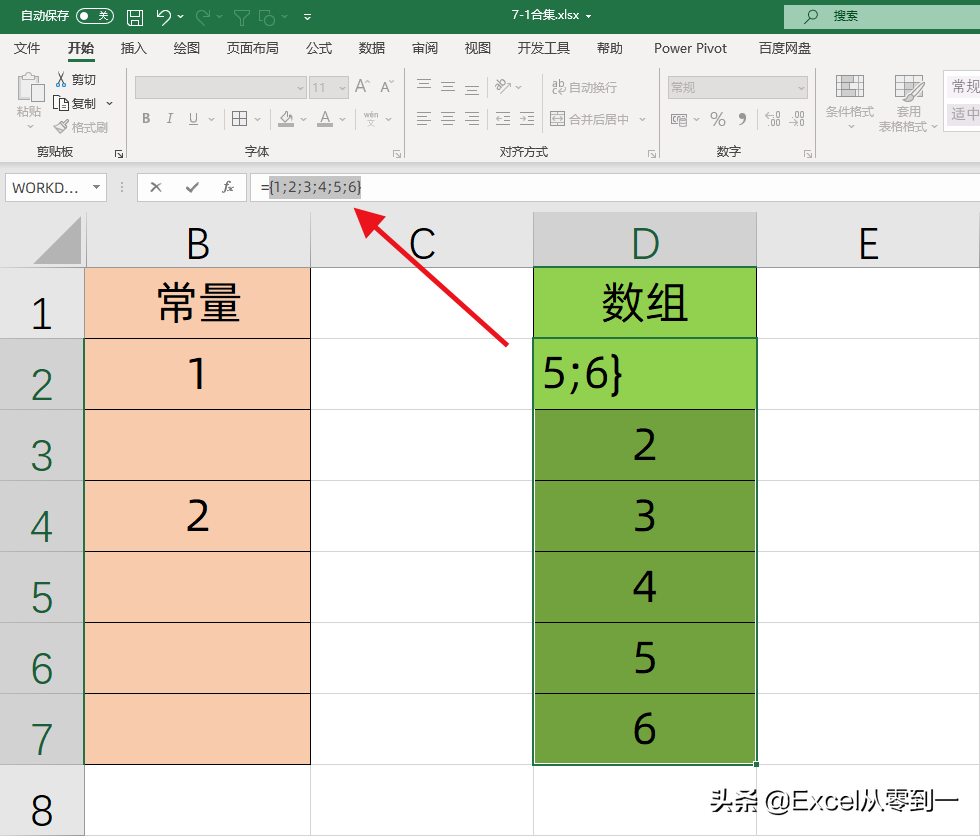980x836 pixels.
Task: Click the select-all triangle corner
Action: point(58,241)
